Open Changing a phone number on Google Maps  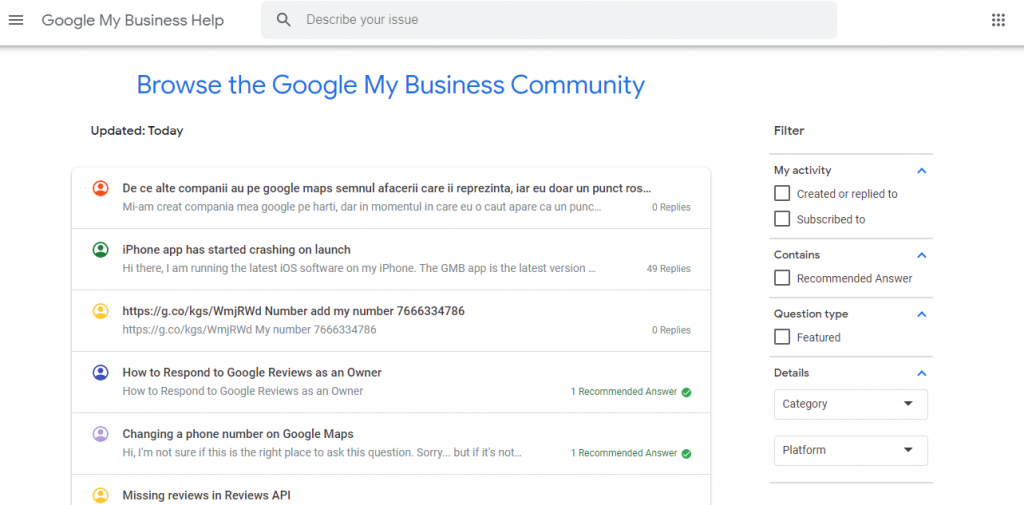(238, 434)
